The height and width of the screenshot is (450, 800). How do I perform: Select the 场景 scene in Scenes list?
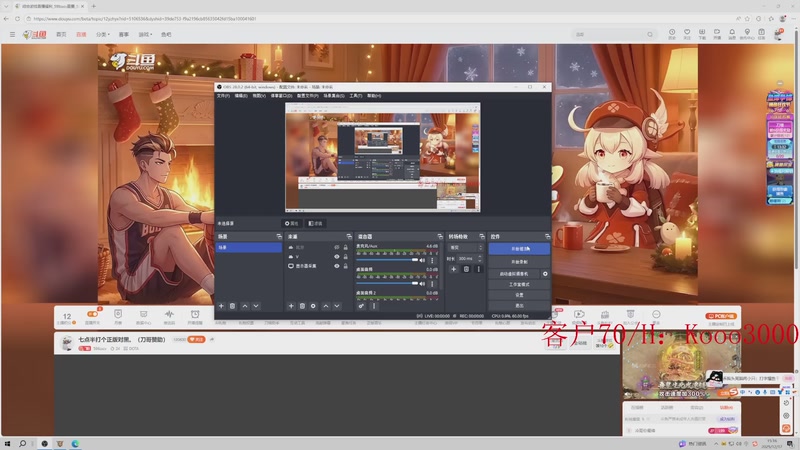tap(248, 247)
